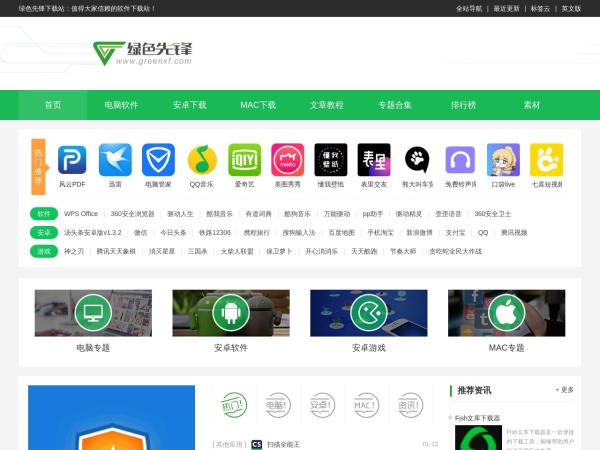The height and width of the screenshot is (450, 600).
Task: Open the 安卓游戏 pacman thumbnail
Action: coord(368,313)
